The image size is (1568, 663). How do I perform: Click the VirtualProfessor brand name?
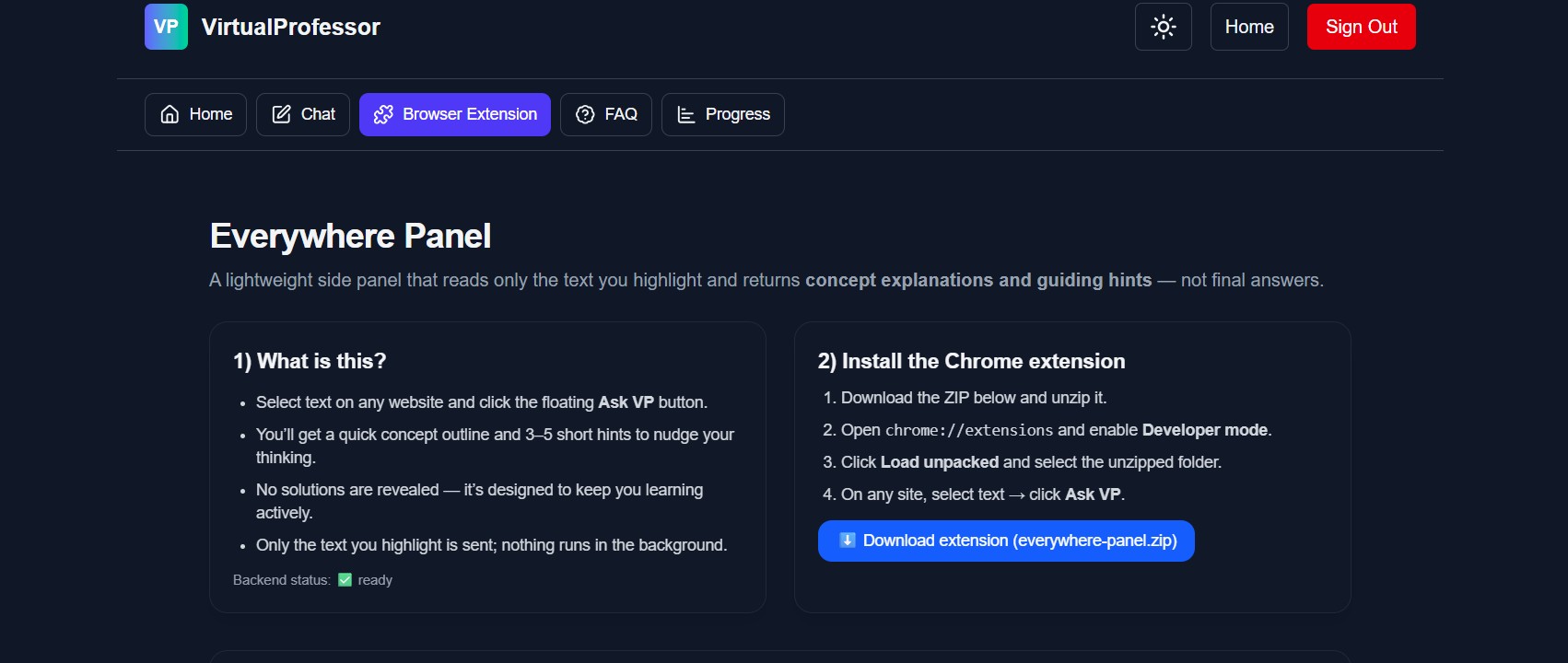[290, 27]
